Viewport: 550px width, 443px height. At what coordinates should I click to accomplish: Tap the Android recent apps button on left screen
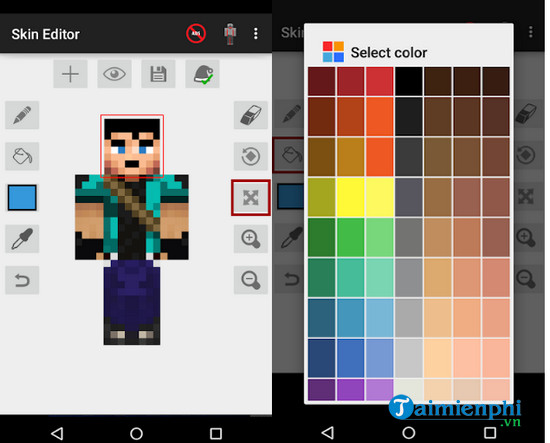point(216,434)
